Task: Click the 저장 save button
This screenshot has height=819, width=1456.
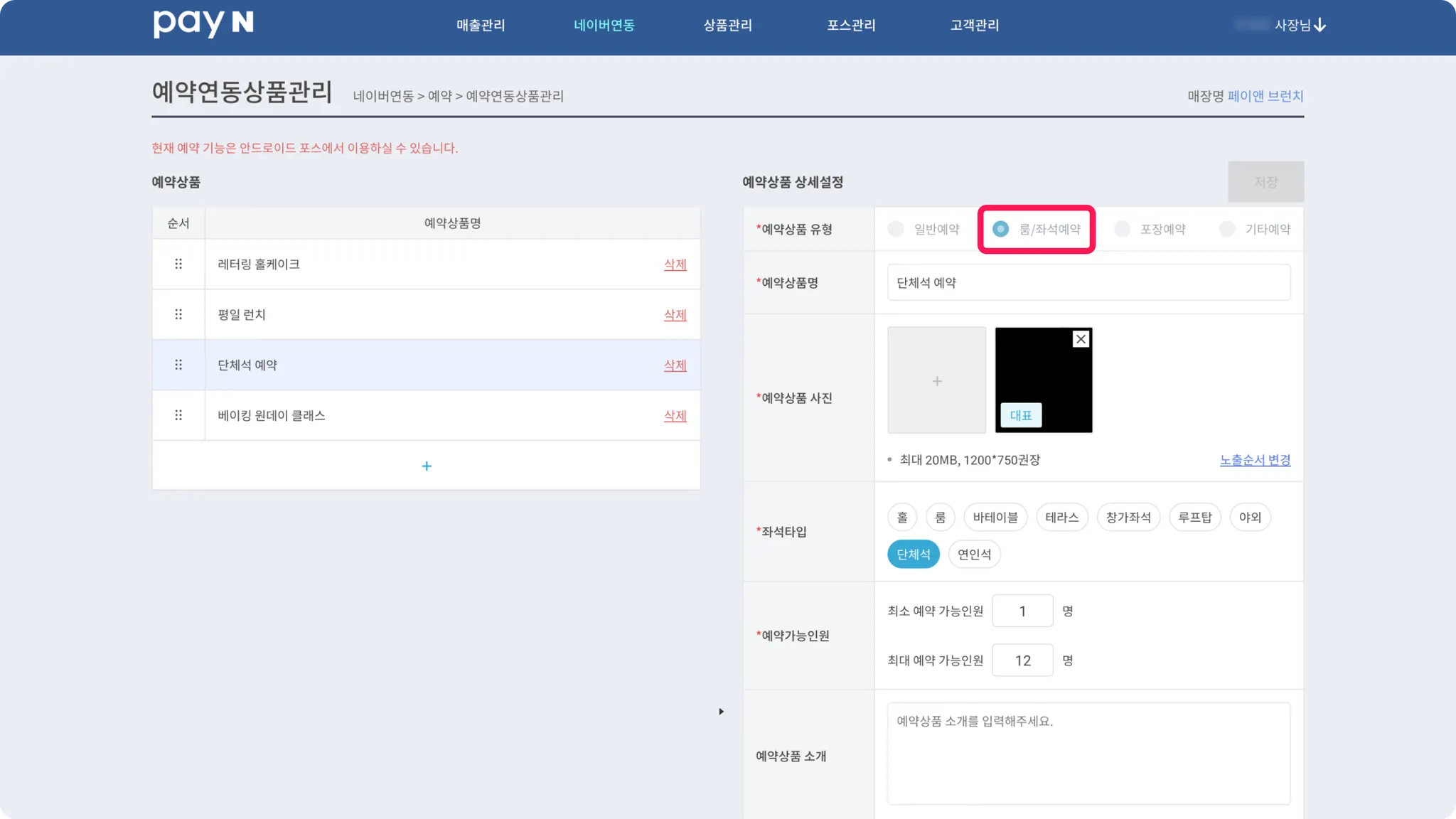Action: pos(1265,182)
